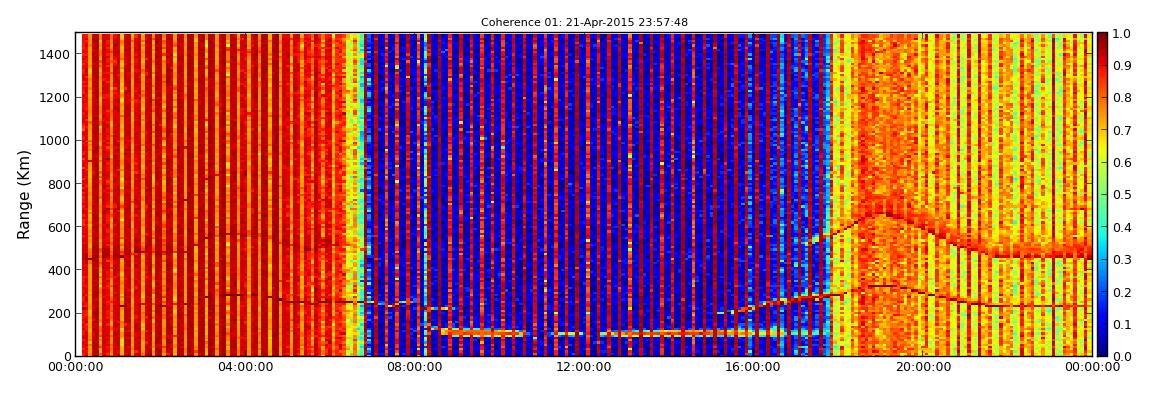This screenshot has height=407, width=1150.
Task: Click the 08:00:00 time axis label
Action: click(414, 367)
